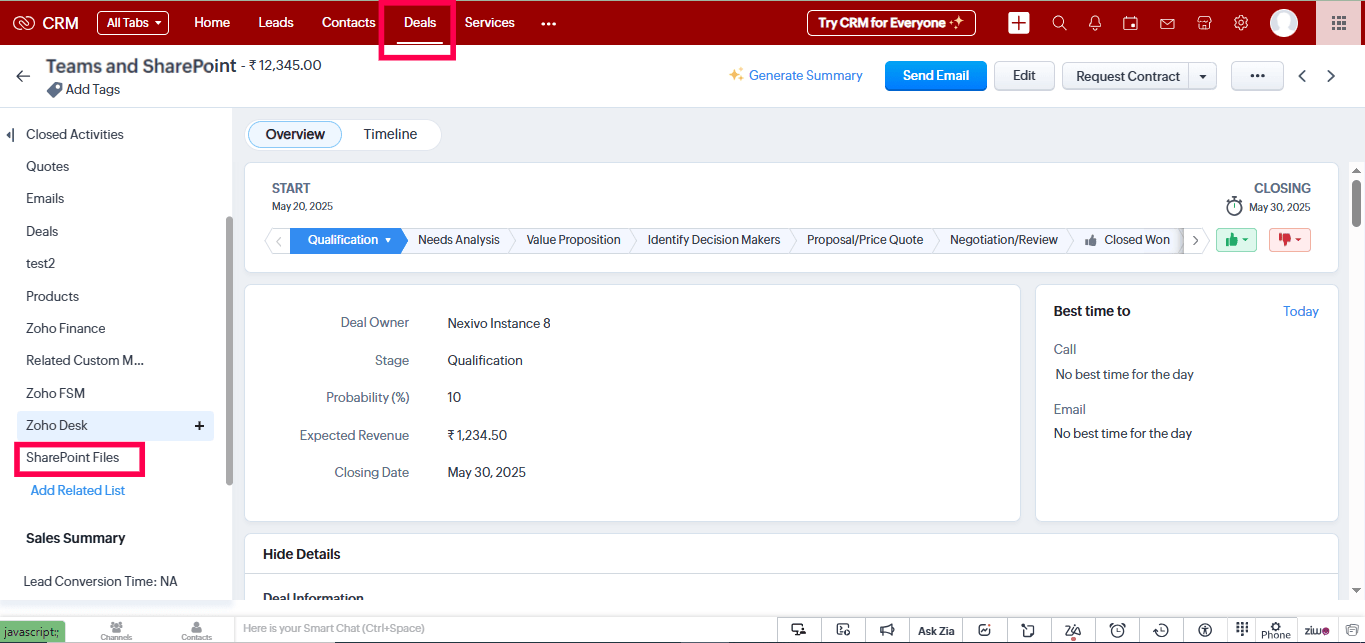
Task: Open the marketplace store icon
Action: (x=1204, y=23)
